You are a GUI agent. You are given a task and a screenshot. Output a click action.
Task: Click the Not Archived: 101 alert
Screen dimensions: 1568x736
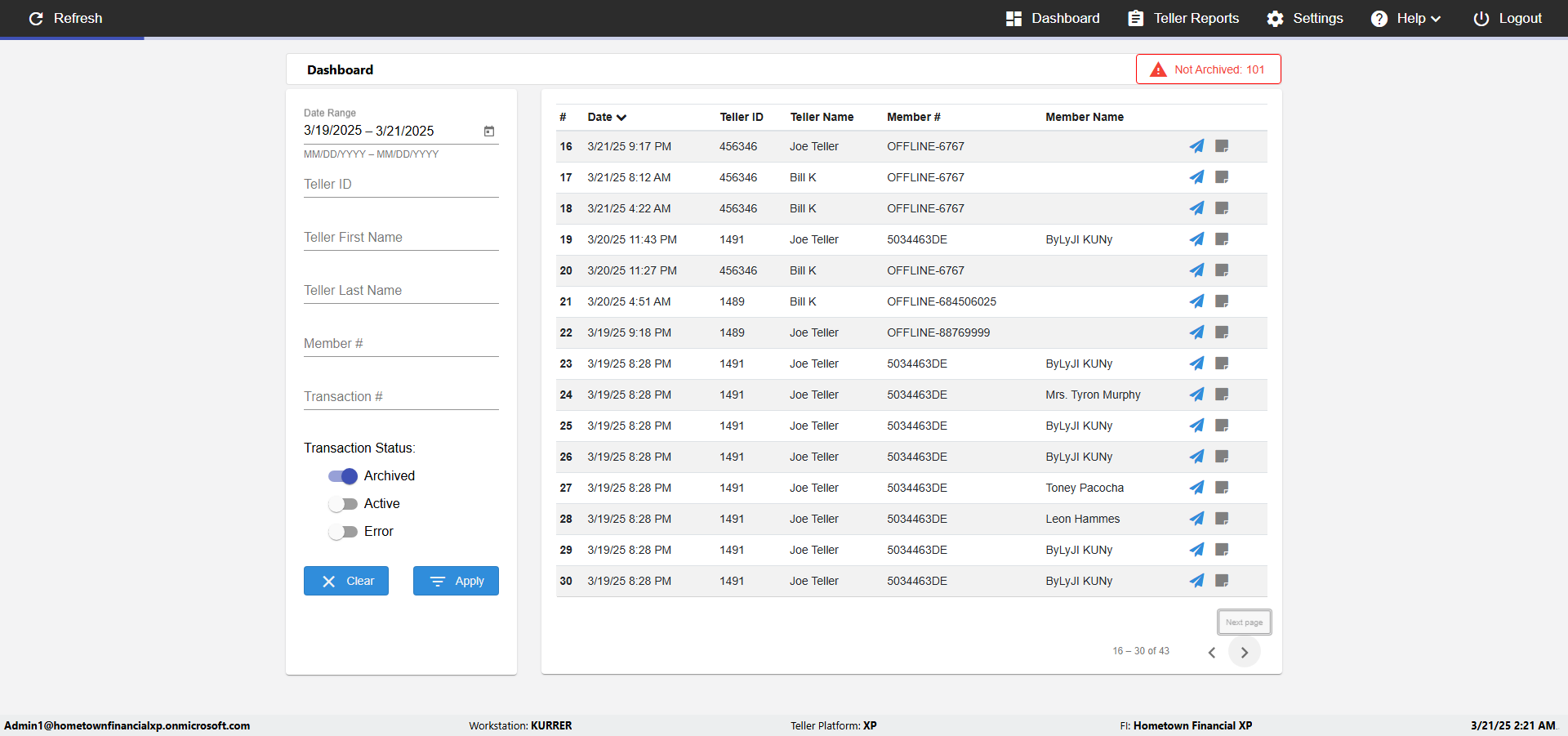point(1209,69)
